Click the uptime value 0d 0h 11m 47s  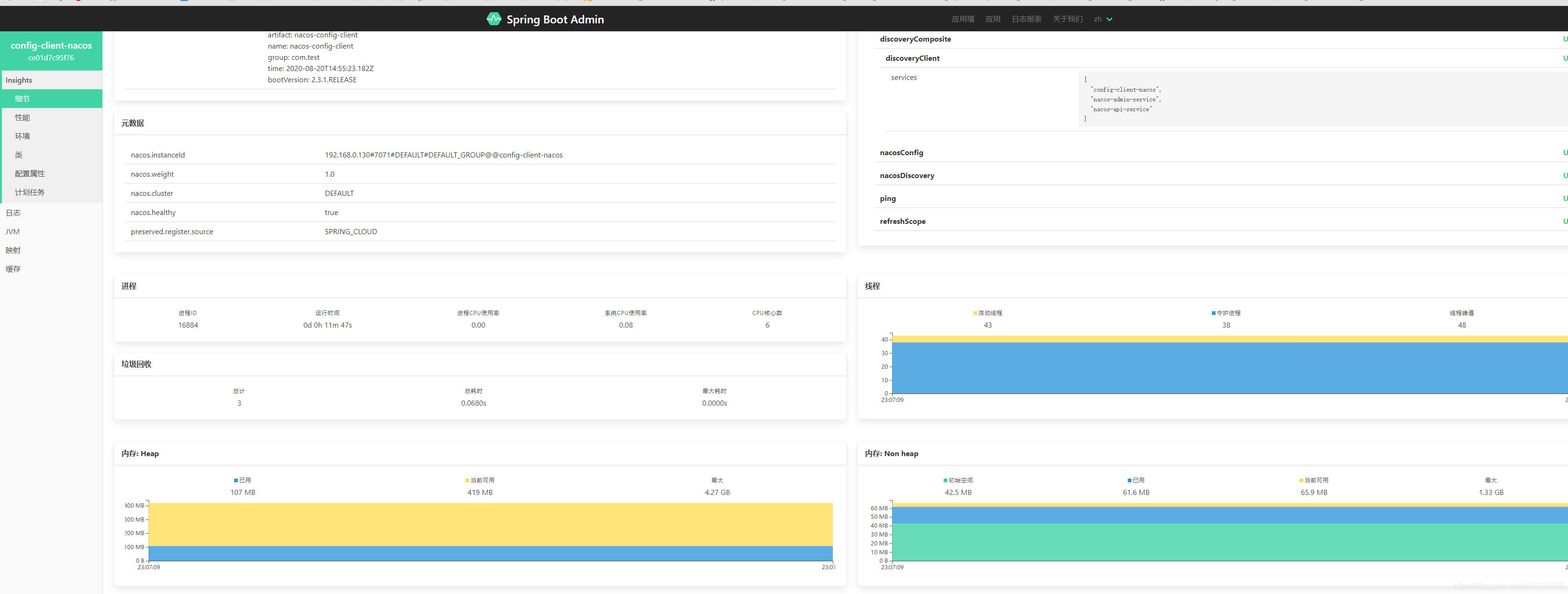328,326
